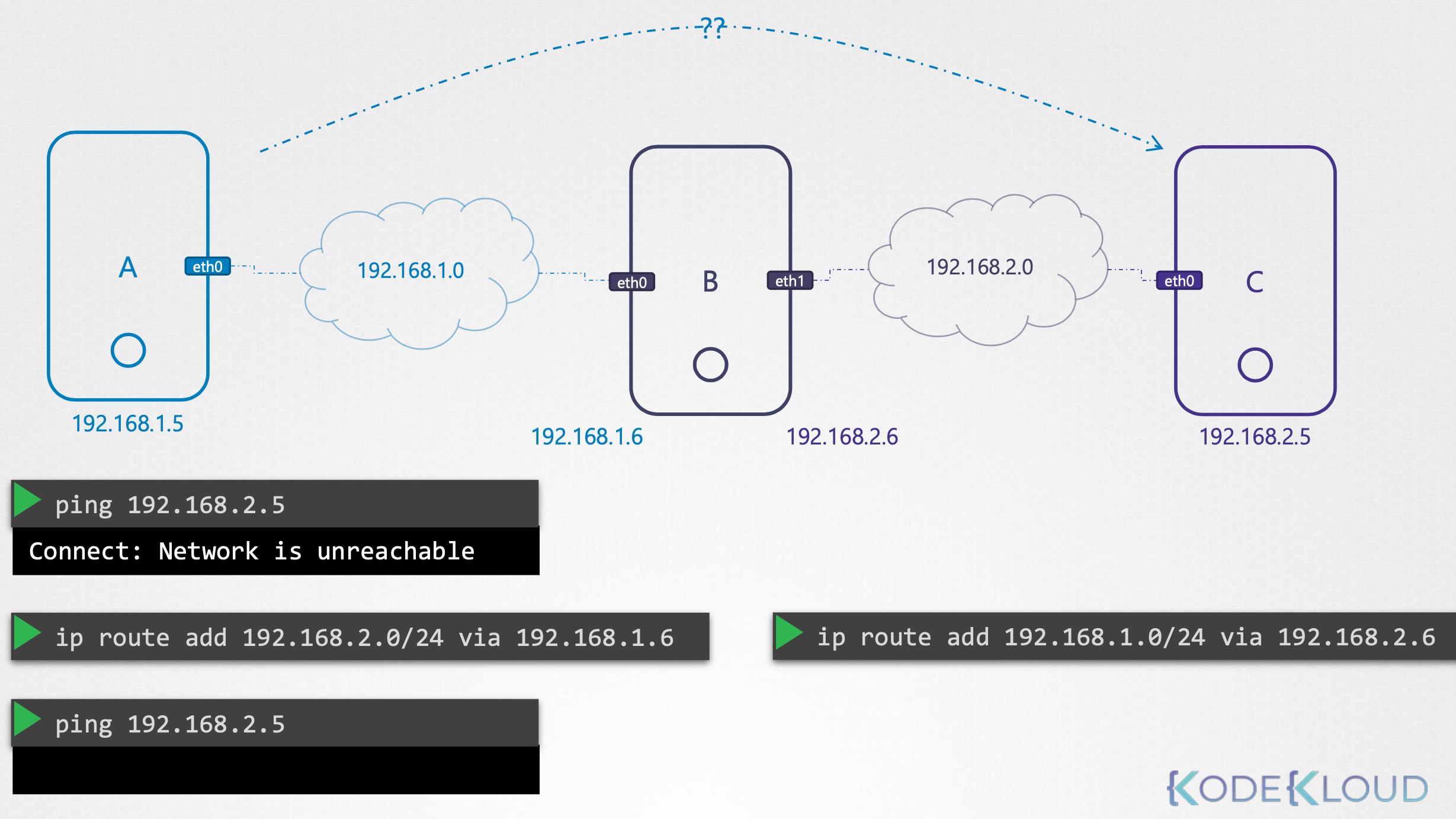
Task: Click the eth0 interface on host B
Action: point(632,283)
